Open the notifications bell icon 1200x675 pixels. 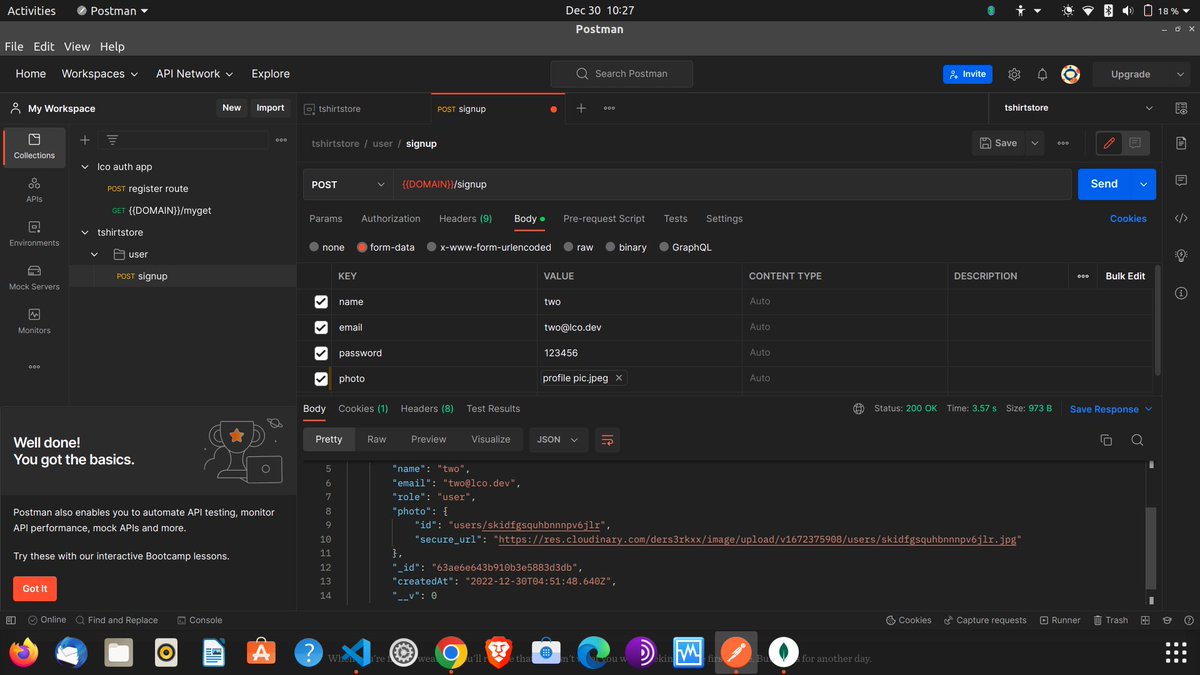[x=1042, y=74]
